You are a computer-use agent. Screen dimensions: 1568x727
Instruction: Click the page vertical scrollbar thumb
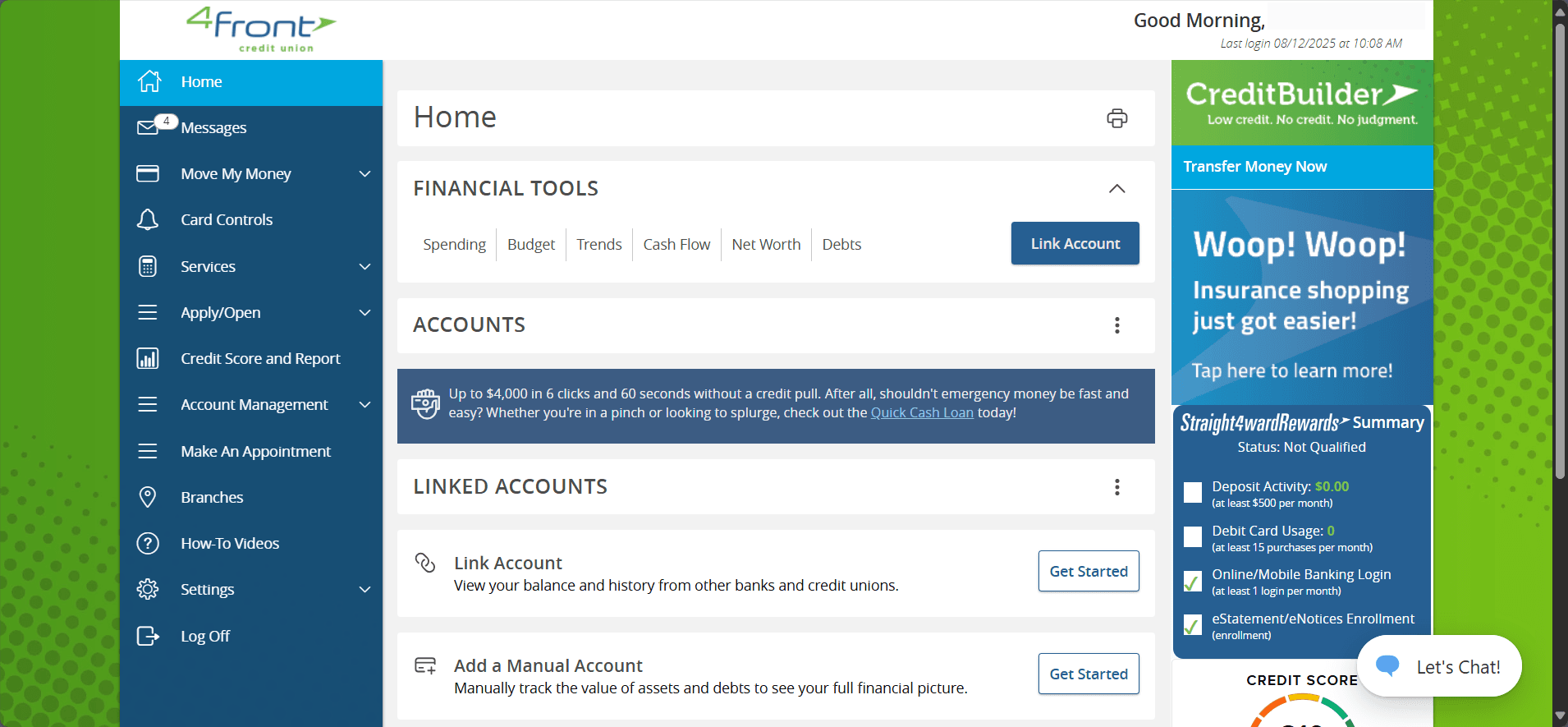(x=1560, y=251)
